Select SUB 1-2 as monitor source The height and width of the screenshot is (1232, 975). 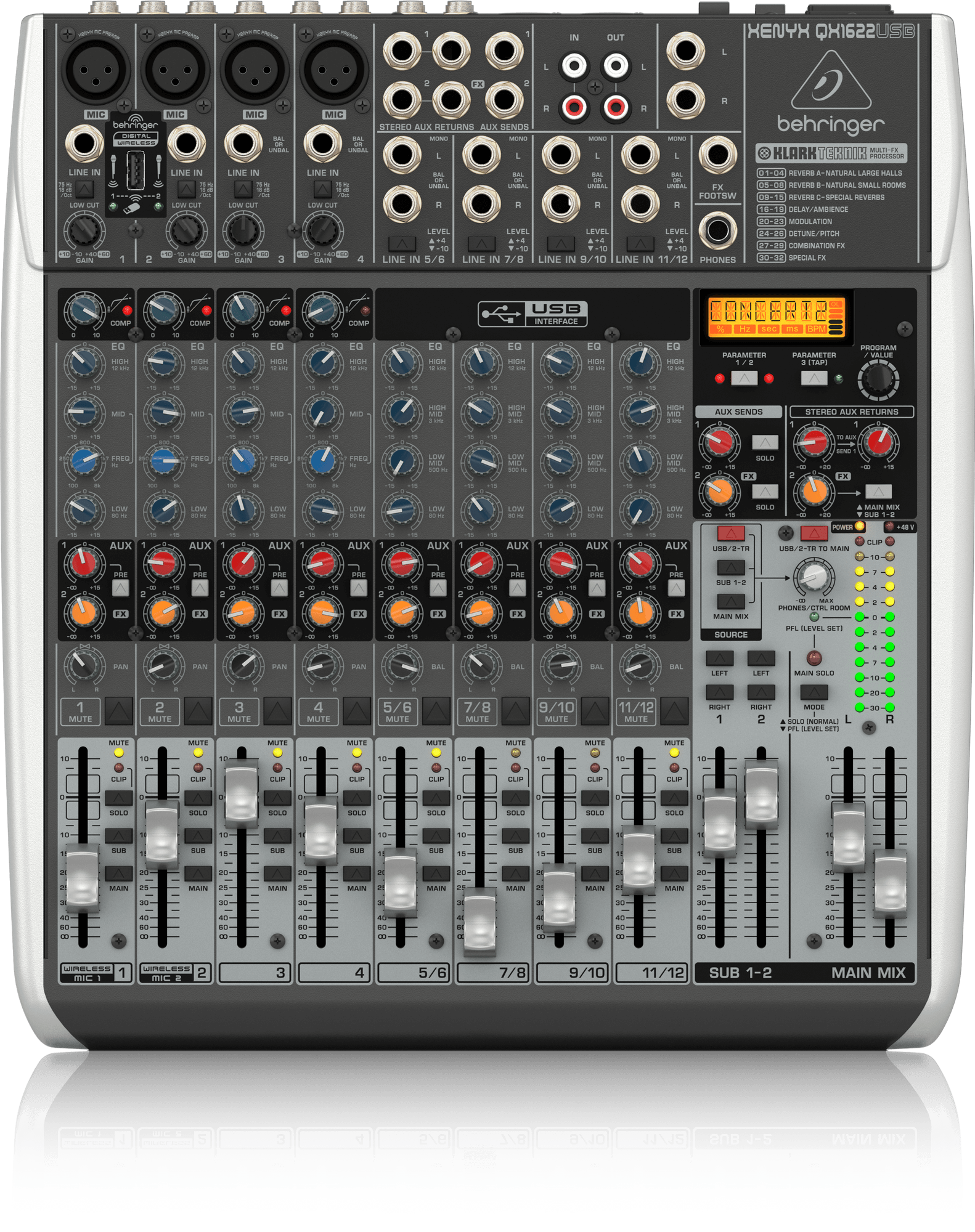[731, 567]
